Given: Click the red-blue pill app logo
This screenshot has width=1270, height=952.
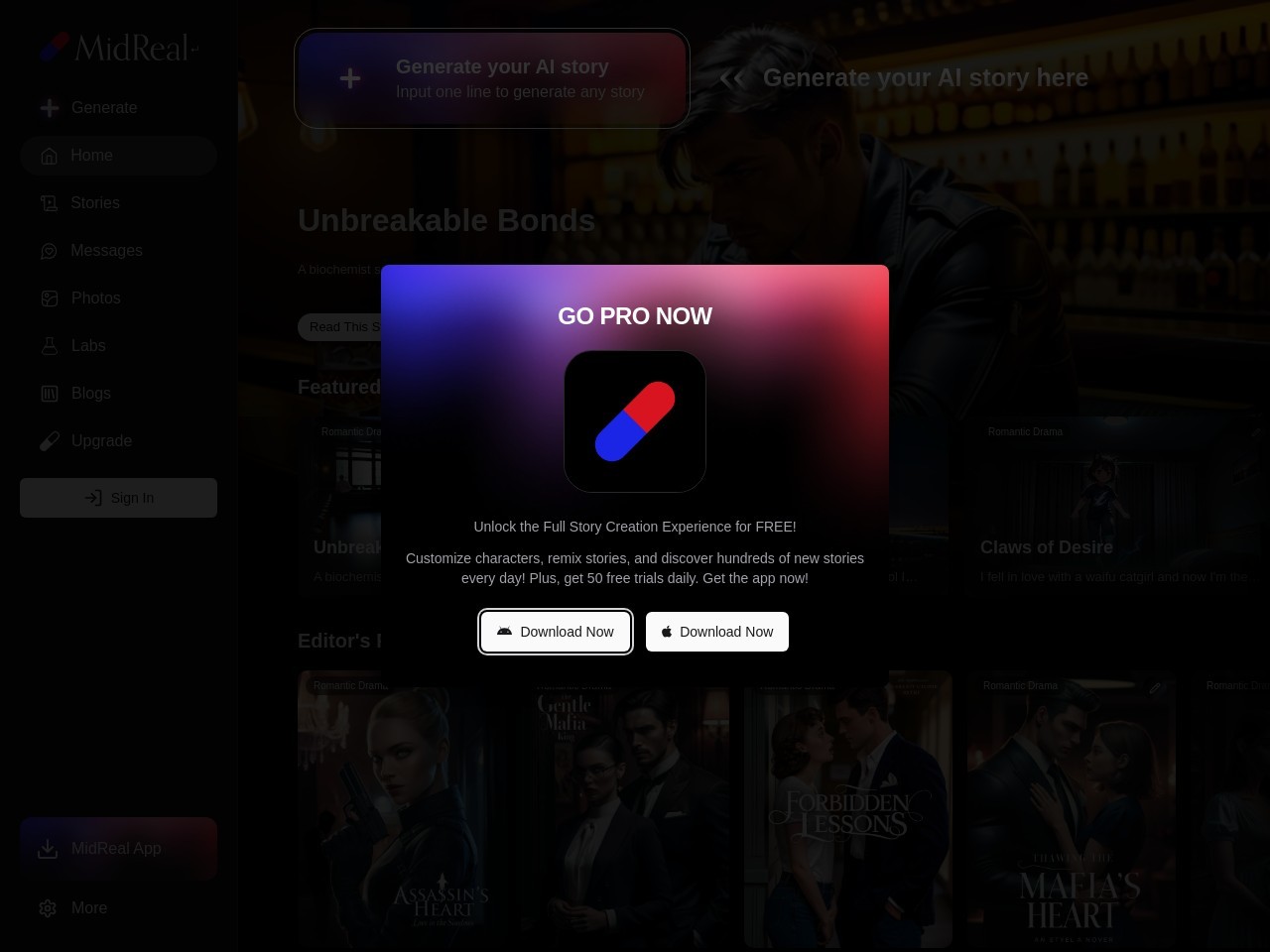Looking at the screenshot, I should click(x=635, y=421).
